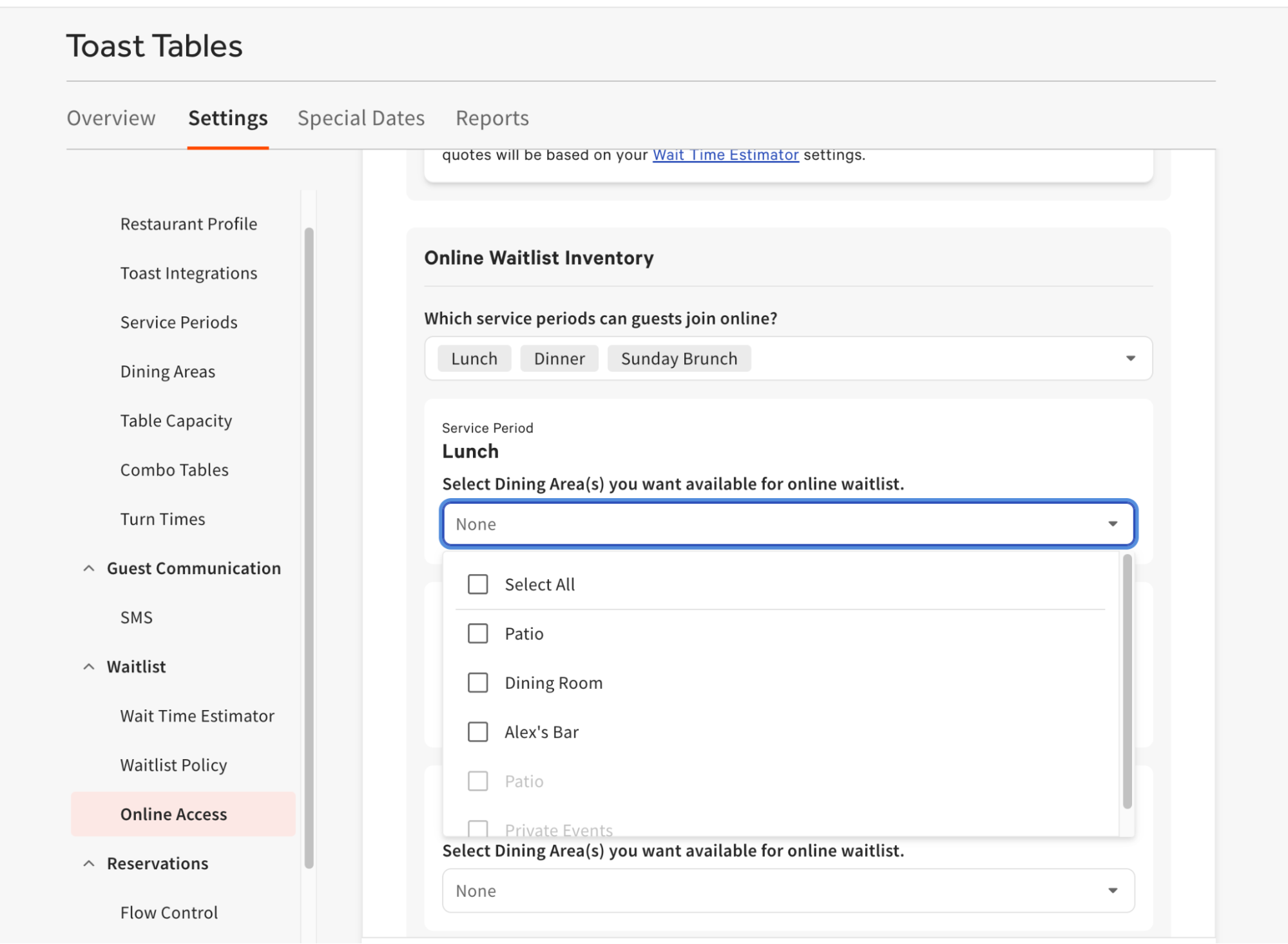Go to the Reports tab

coord(492,119)
